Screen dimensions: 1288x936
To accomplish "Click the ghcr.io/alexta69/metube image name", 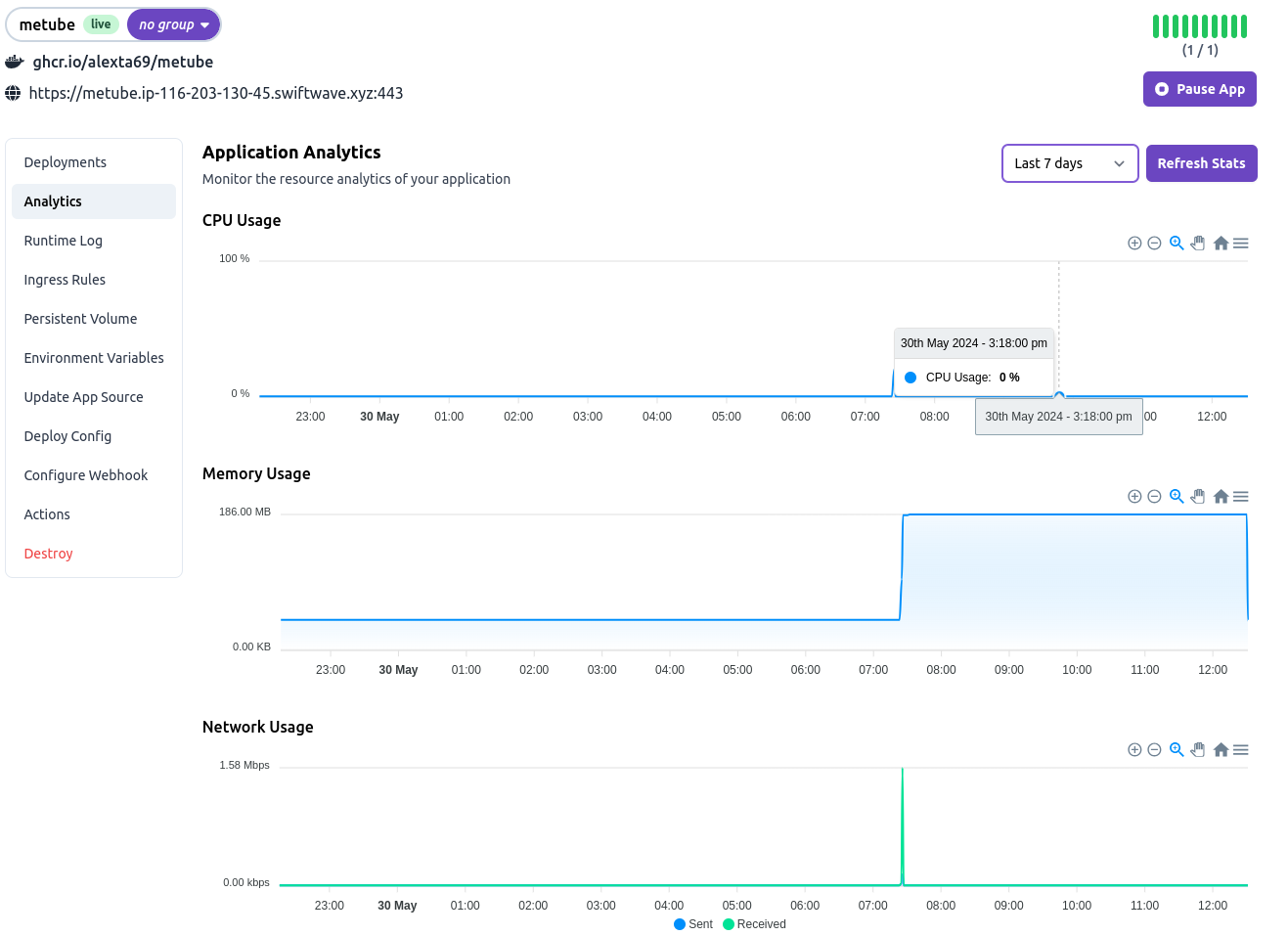I will click(123, 62).
